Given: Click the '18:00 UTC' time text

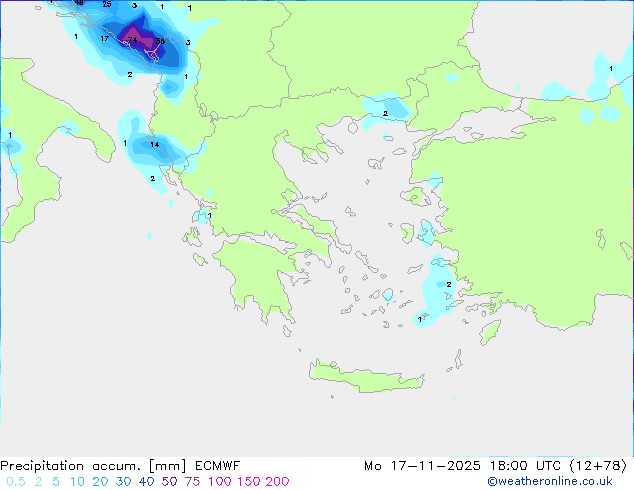Looking at the screenshot, I should [524, 466].
